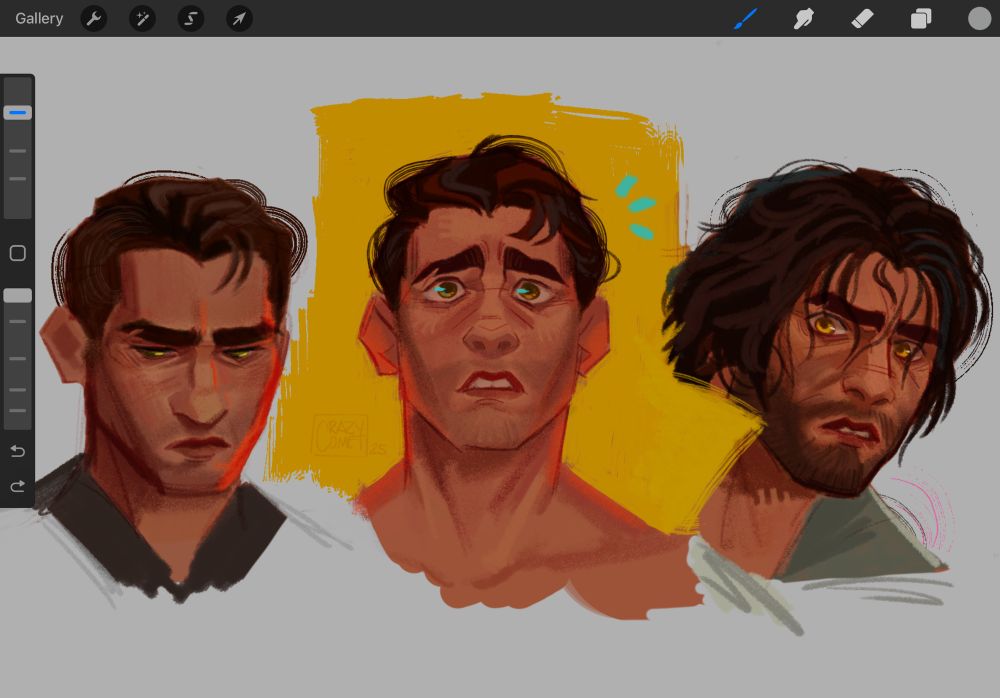Redo the last undone stroke
The height and width of the screenshot is (698, 1000).
18,487
